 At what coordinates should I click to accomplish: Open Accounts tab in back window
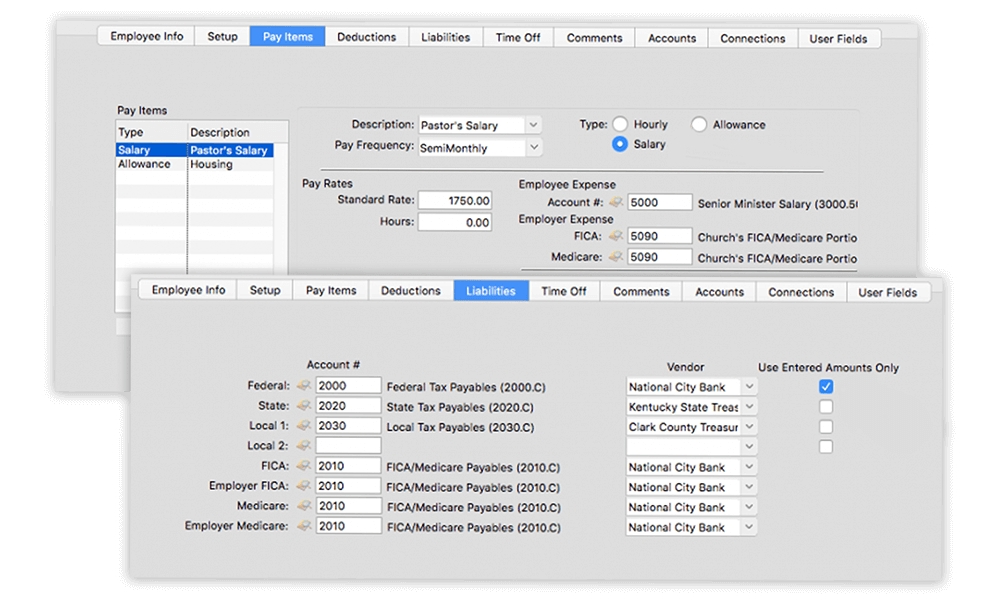pos(672,38)
